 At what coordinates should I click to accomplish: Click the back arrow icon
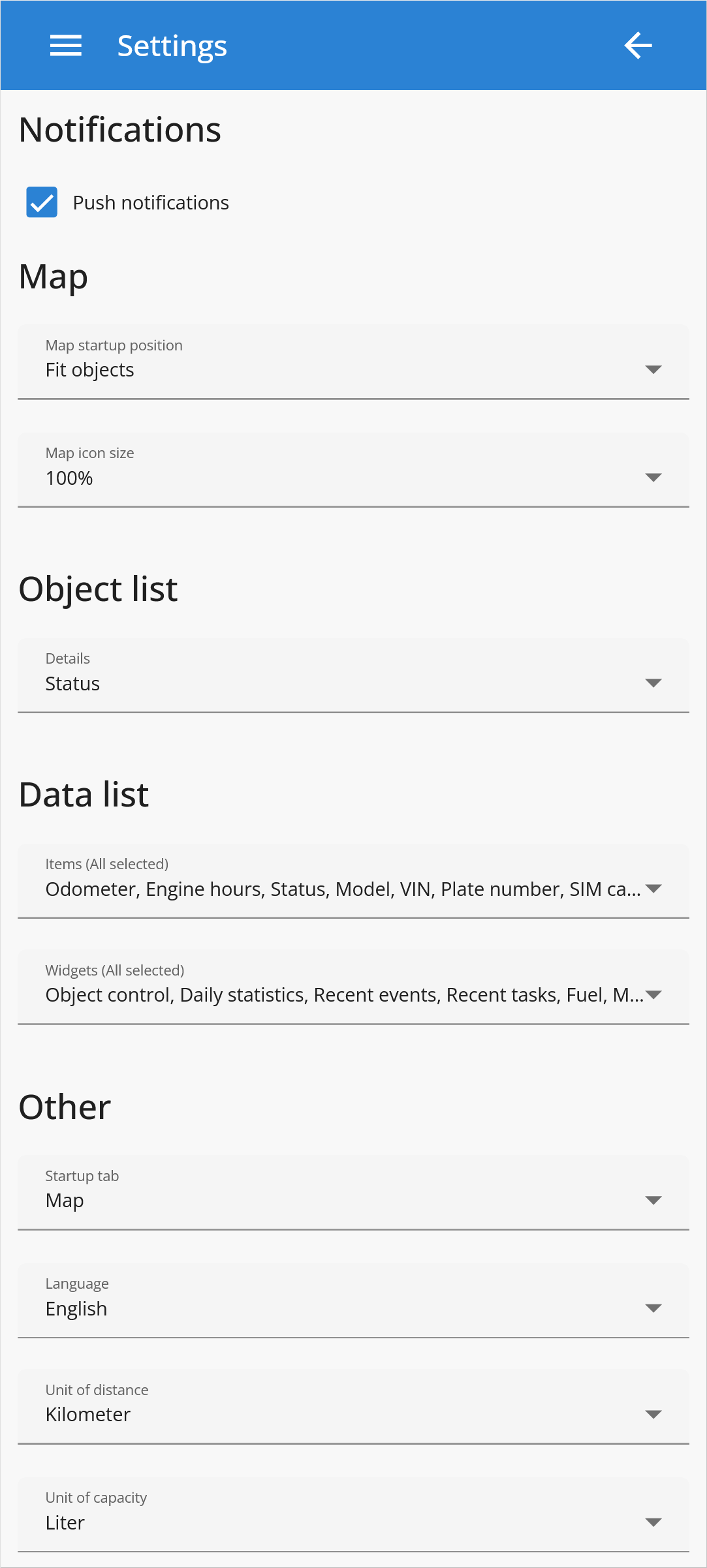pyautogui.click(x=638, y=46)
